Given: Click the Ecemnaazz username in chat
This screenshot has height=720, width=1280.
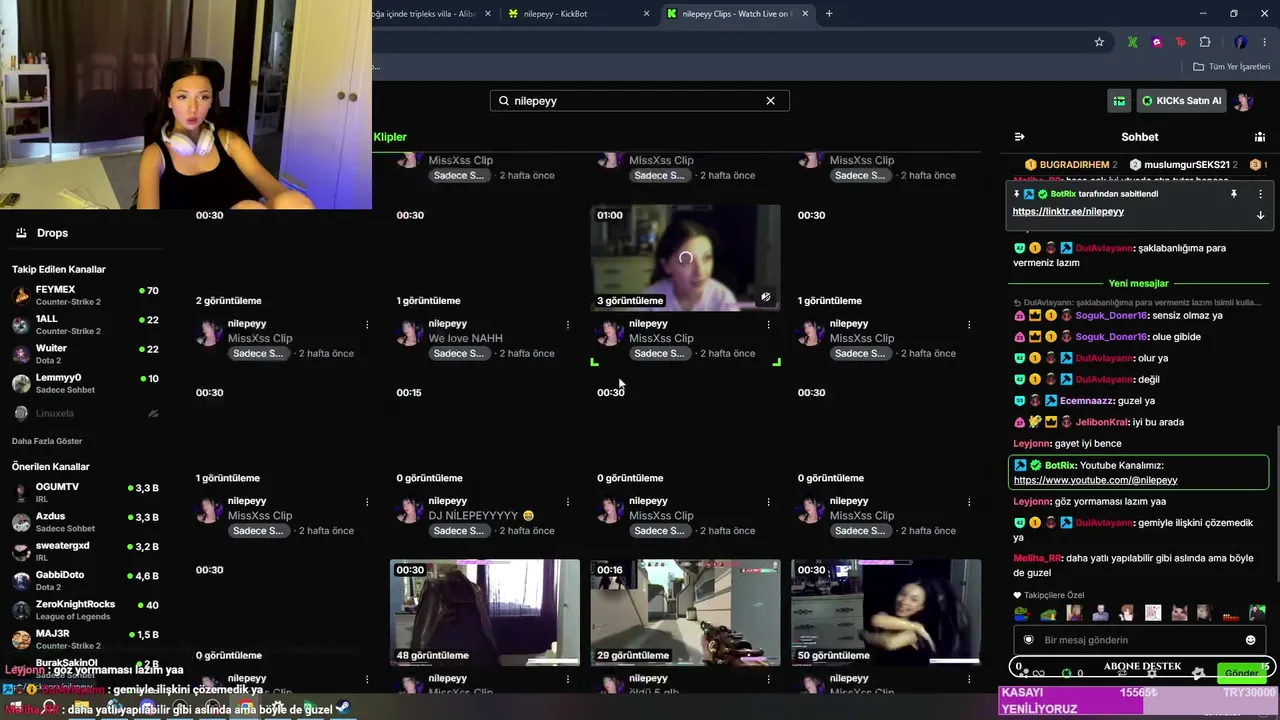Looking at the screenshot, I should 1085,401.
